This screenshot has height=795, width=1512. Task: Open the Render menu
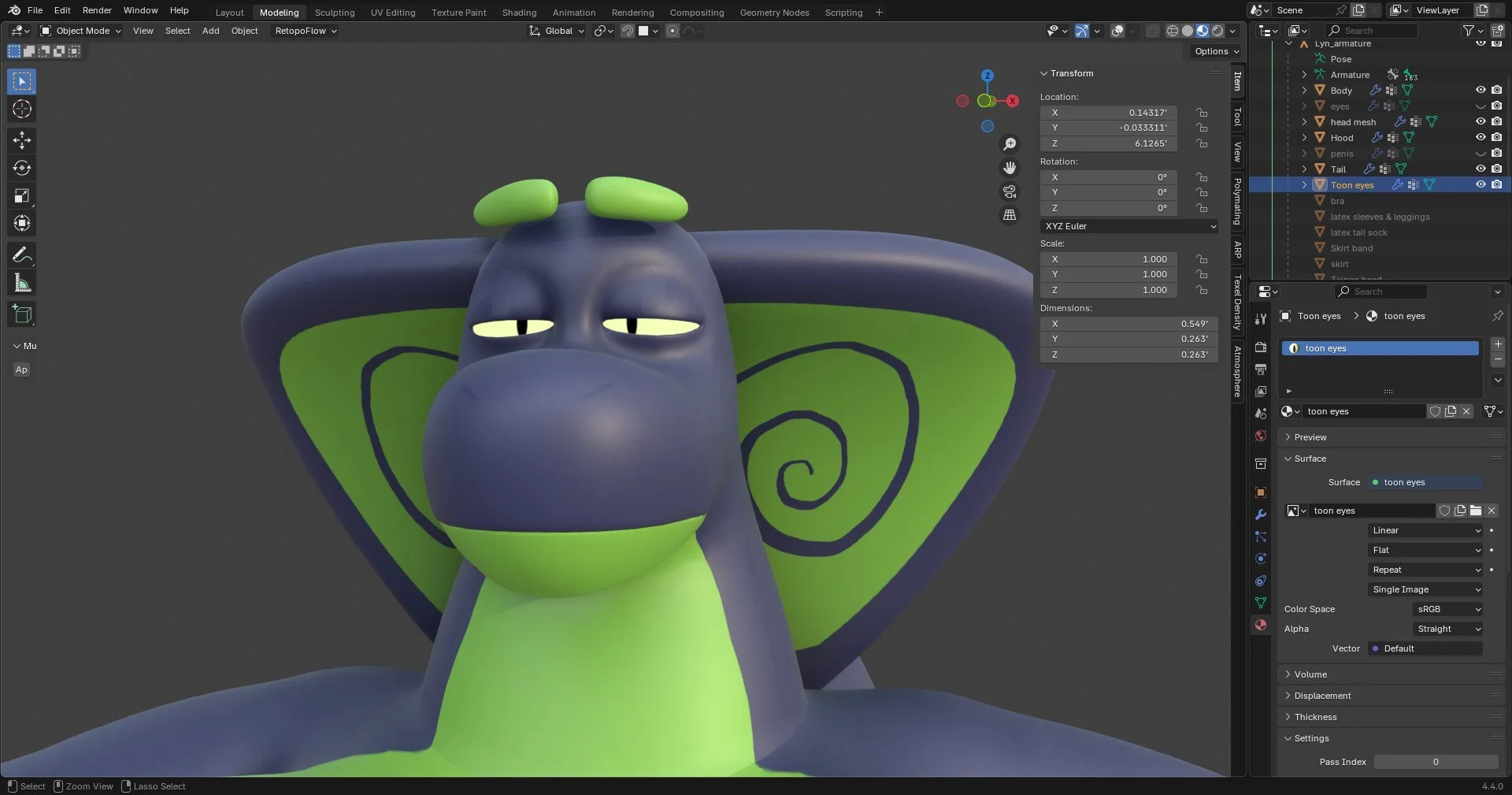pyautogui.click(x=97, y=10)
